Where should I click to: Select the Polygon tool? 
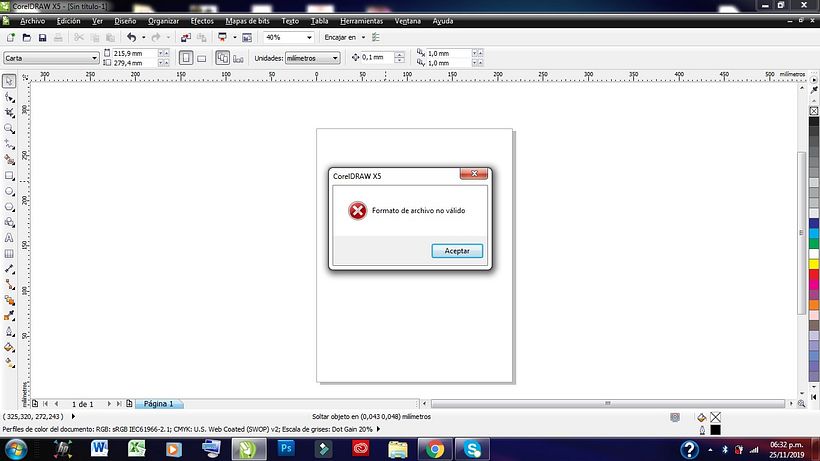coord(9,206)
